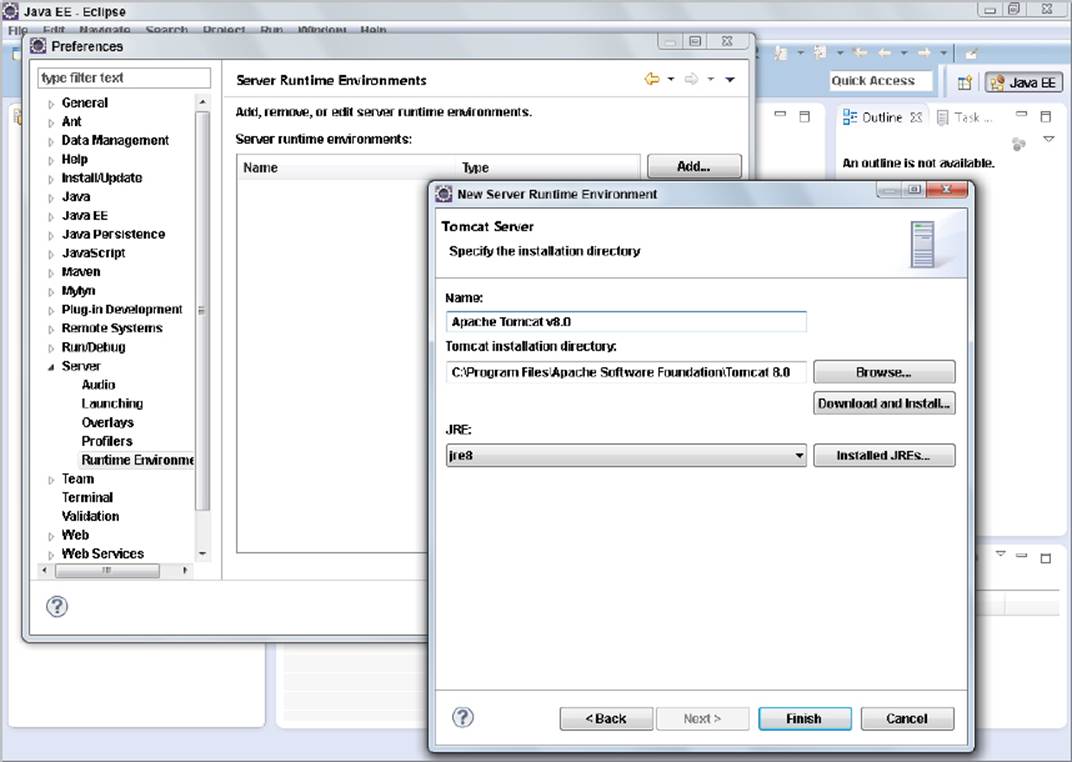This screenshot has width=1072, height=762.
Task: Select Help in the preferences tree
Action: pyautogui.click(x=75, y=159)
